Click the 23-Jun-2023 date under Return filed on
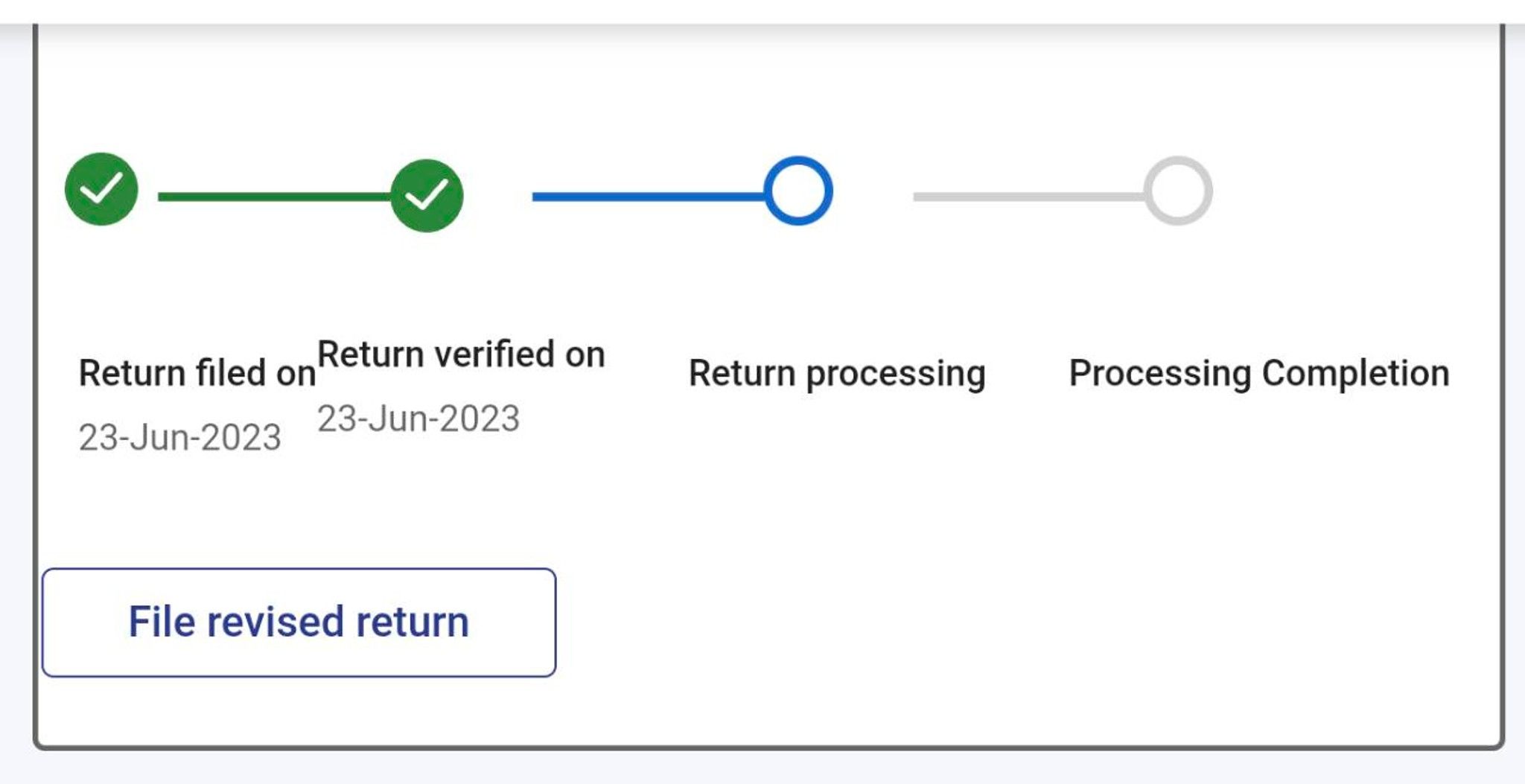This screenshot has height=784, width=1525. coord(180,437)
